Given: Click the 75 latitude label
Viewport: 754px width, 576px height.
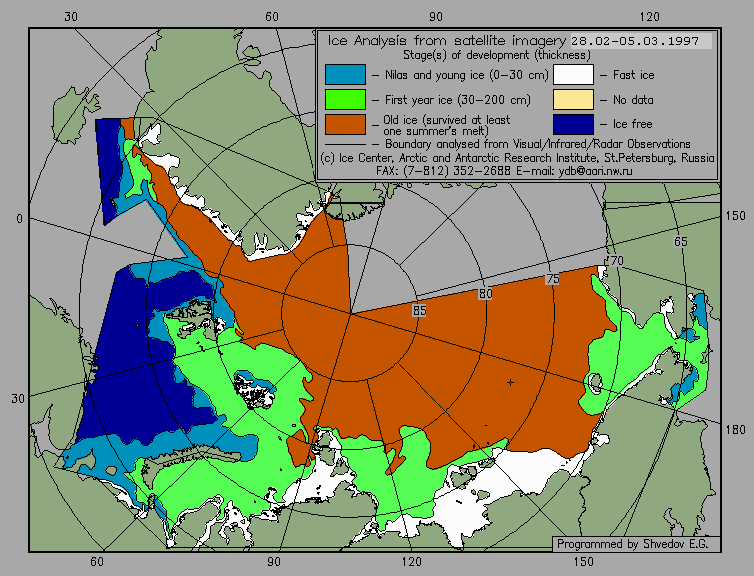Looking at the screenshot, I should point(553,279).
